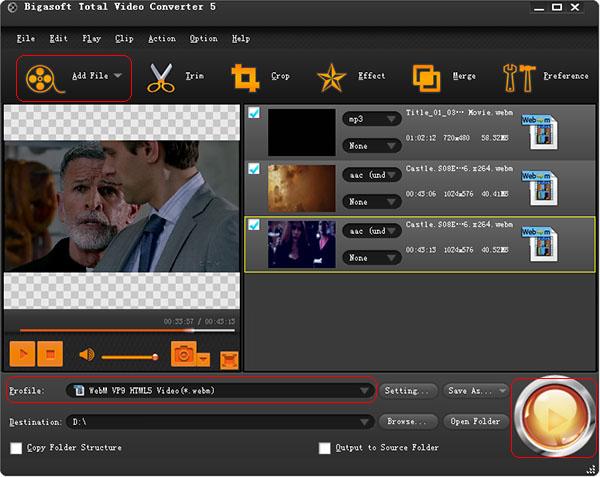Select the Crop tool icon
Viewport: 600px width, 477px height.
pyautogui.click(x=245, y=78)
